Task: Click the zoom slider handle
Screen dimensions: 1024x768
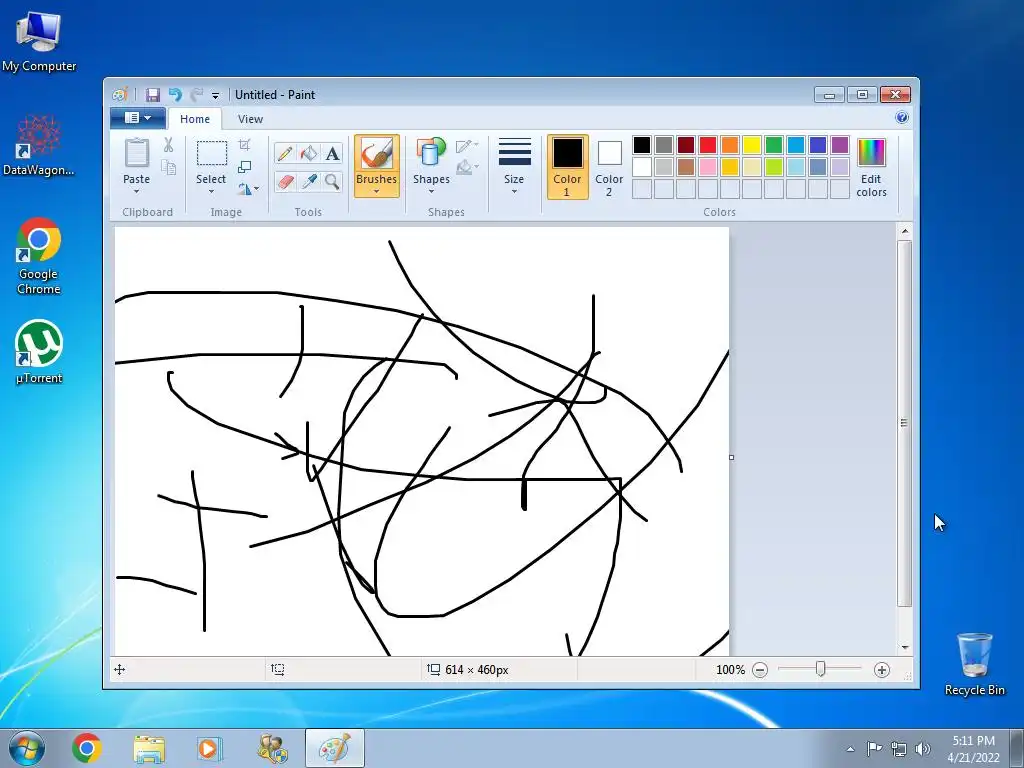Action: 820,669
